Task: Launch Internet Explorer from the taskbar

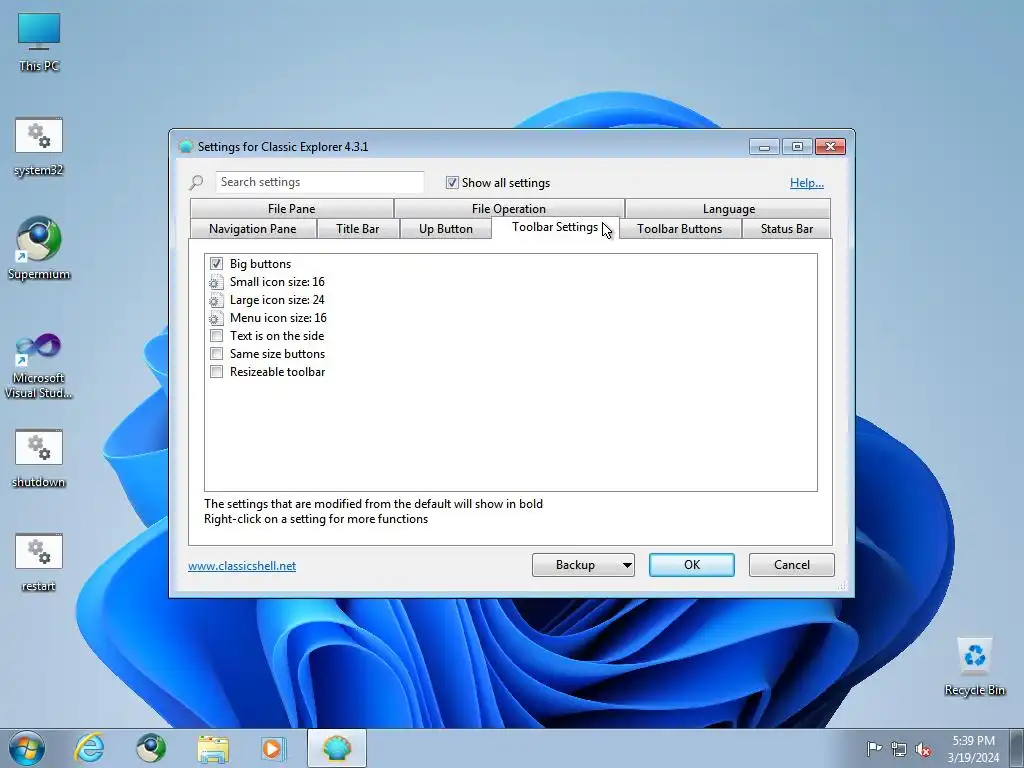Action: (89, 748)
